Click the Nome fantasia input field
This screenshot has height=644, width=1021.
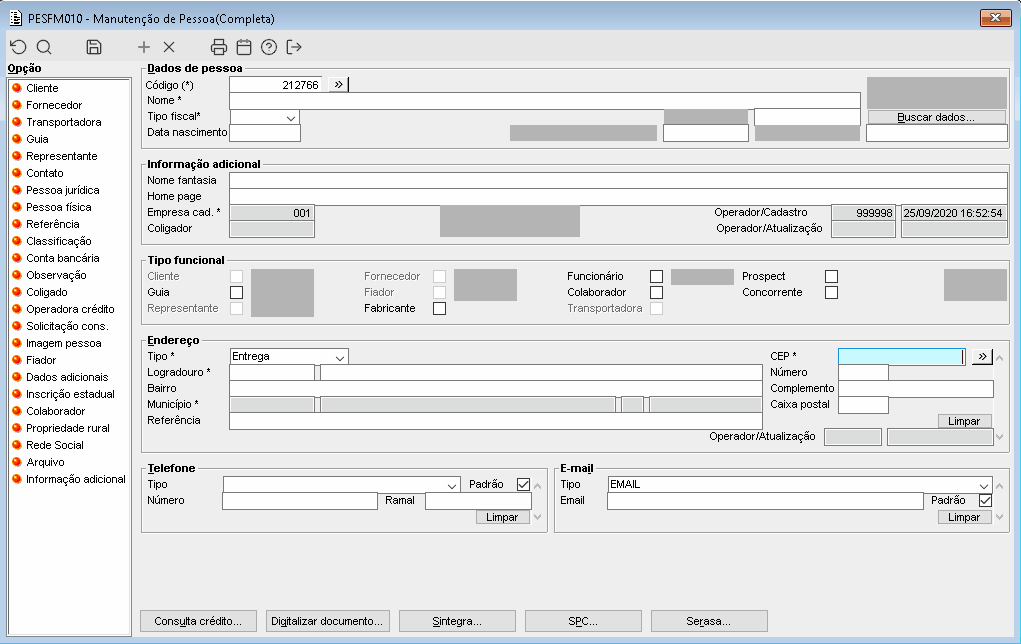[x=618, y=180]
